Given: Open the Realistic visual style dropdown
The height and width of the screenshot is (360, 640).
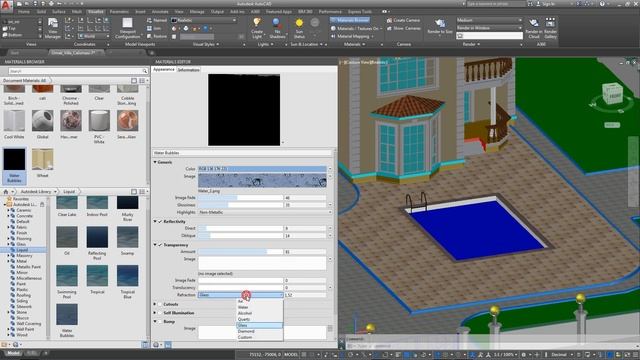Looking at the screenshot, I should click(204, 20).
